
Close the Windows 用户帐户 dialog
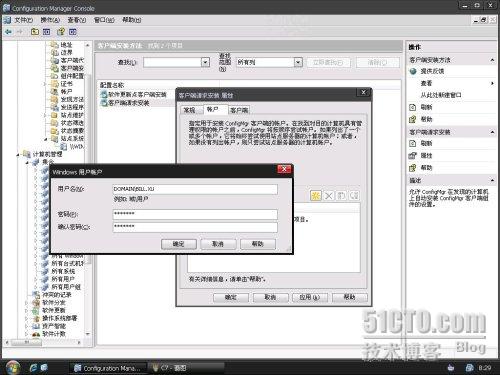(x=284, y=169)
